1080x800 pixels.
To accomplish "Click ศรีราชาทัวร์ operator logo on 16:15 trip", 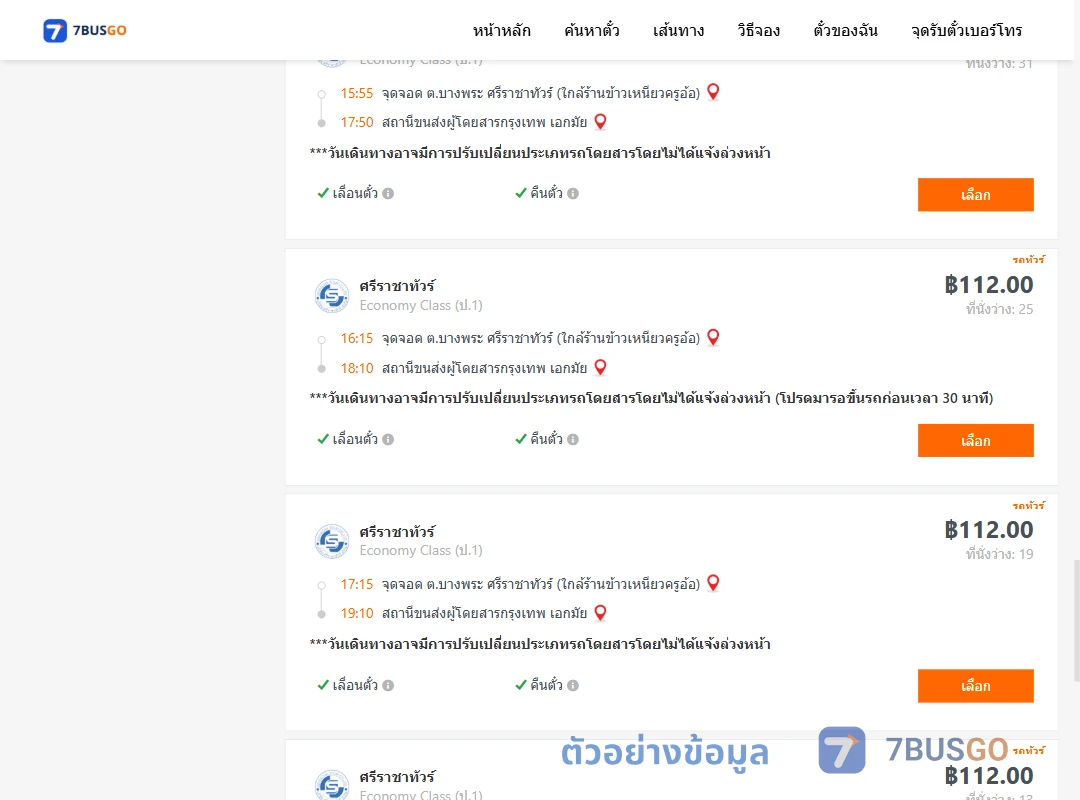I will [x=332, y=296].
